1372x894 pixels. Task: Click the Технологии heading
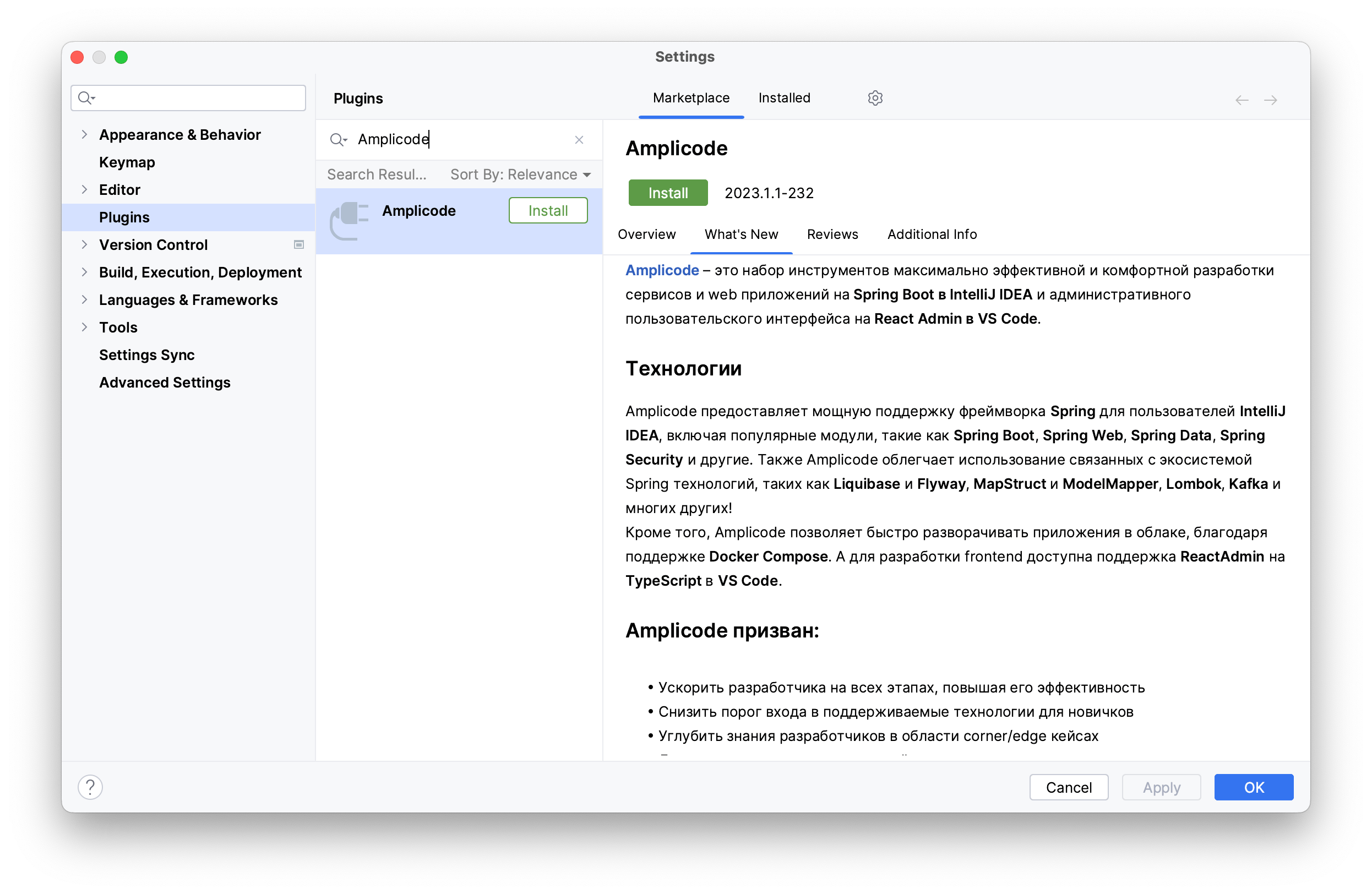coord(683,369)
